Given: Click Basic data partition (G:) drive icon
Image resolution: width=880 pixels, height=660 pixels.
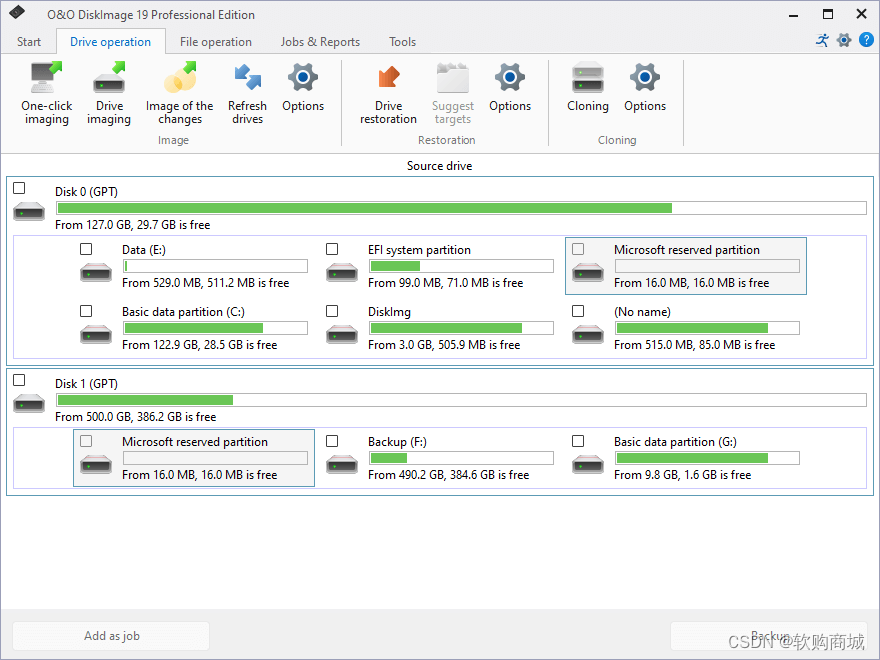Looking at the screenshot, I should [588, 465].
